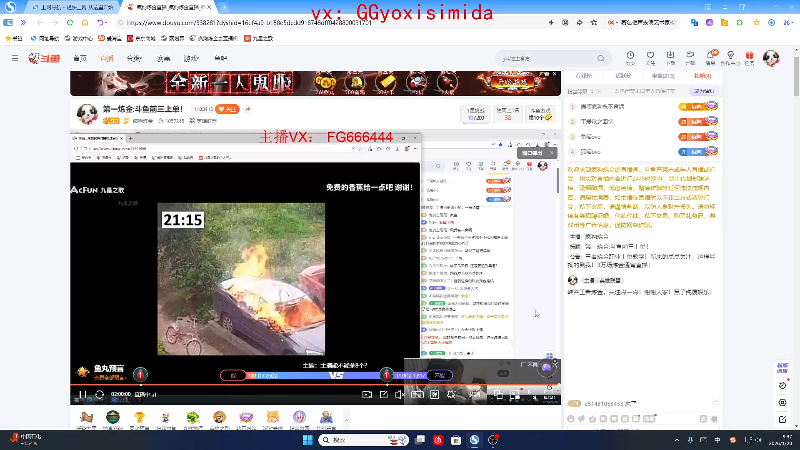Reload the live stream player
This screenshot has height=450, width=800.
point(99,394)
